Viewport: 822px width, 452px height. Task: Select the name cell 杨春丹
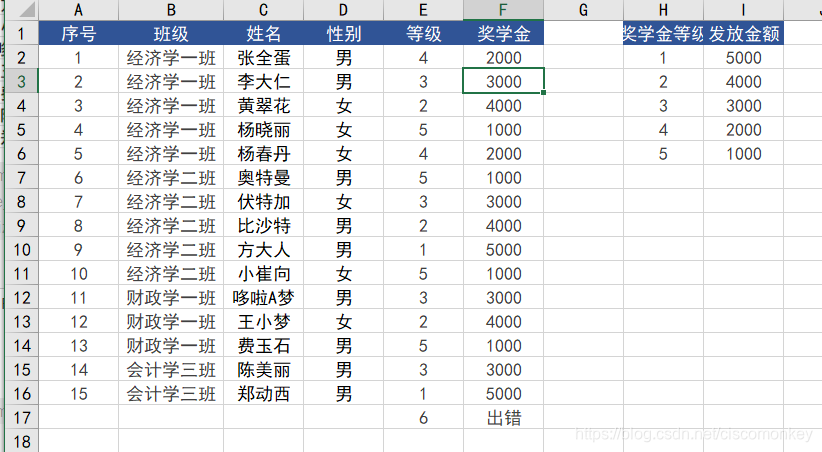pos(264,154)
